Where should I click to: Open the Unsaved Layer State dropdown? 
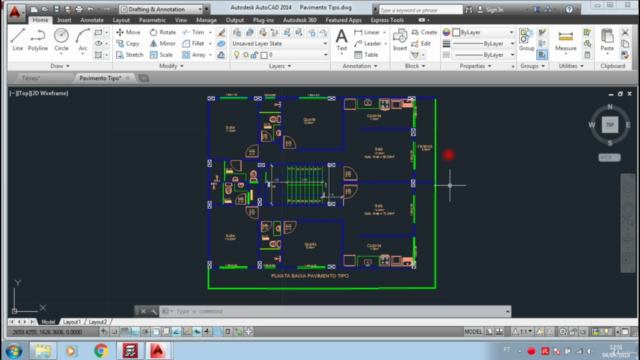coord(280,43)
